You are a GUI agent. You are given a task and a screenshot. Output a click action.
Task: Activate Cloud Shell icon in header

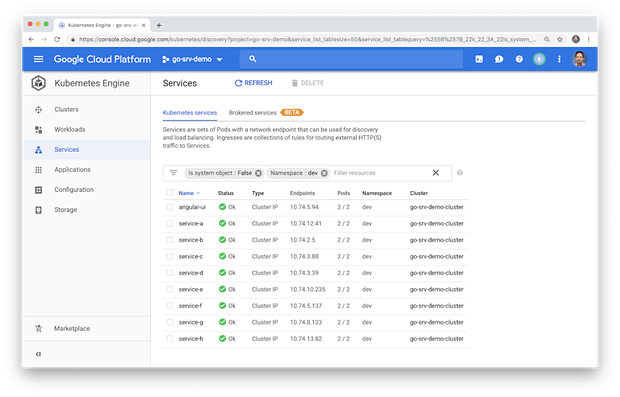[x=479, y=59]
